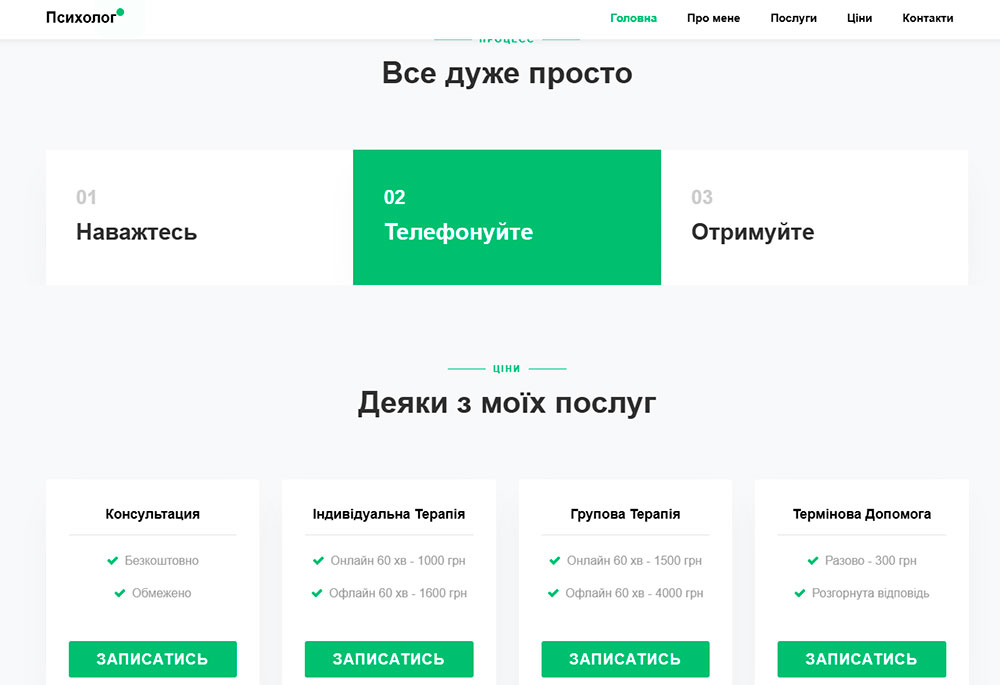Click checkmark beside Розгорнута відповідь
This screenshot has height=685, width=1000.
coord(800,593)
